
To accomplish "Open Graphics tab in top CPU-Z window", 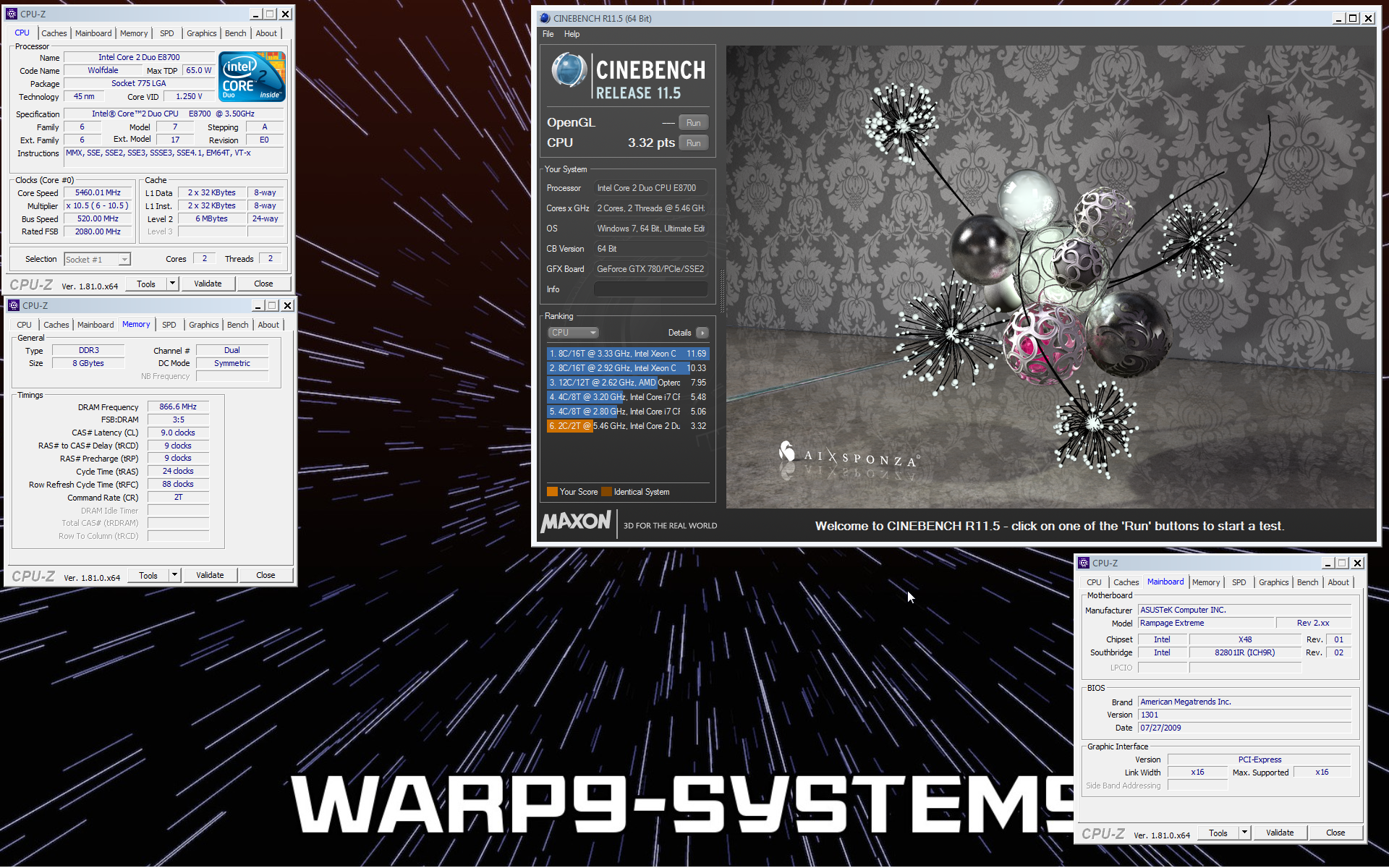I will (x=201, y=33).
